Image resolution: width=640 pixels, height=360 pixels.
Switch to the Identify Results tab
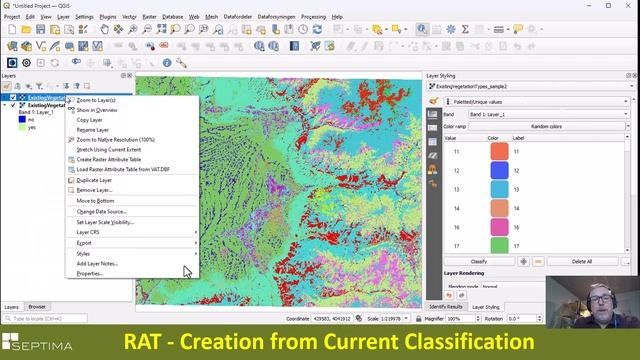click(446, 307)
